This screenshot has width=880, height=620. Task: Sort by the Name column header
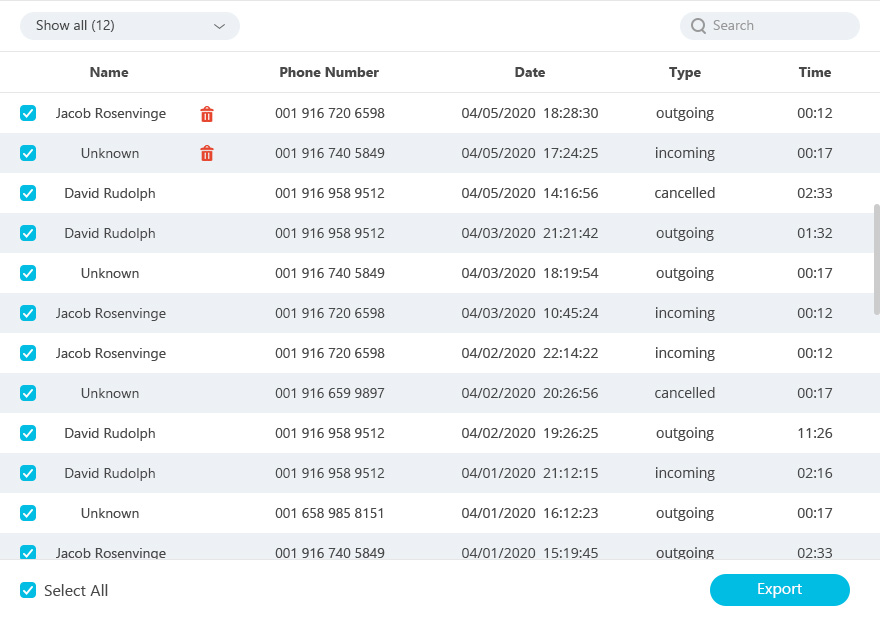tap(109, 72)
